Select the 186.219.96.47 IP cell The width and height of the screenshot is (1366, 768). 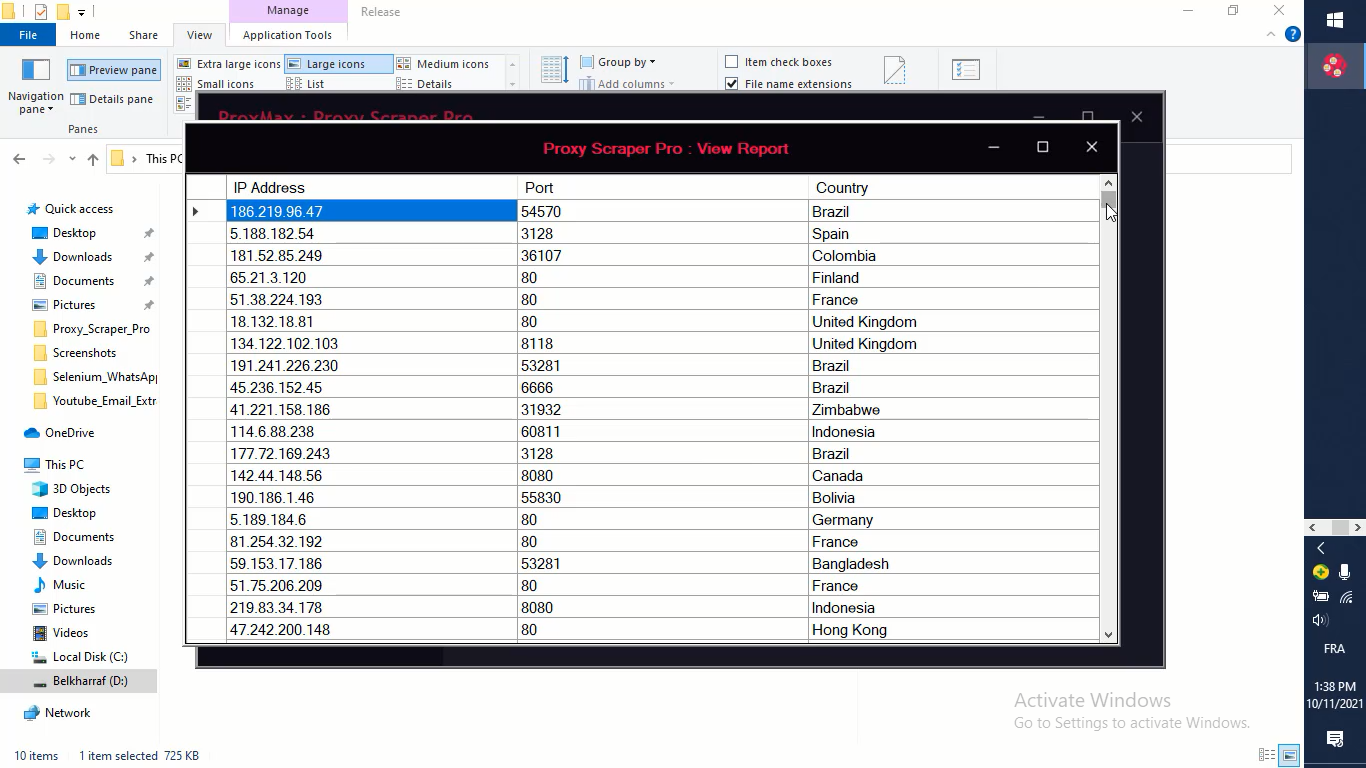(x=372, y=211)
